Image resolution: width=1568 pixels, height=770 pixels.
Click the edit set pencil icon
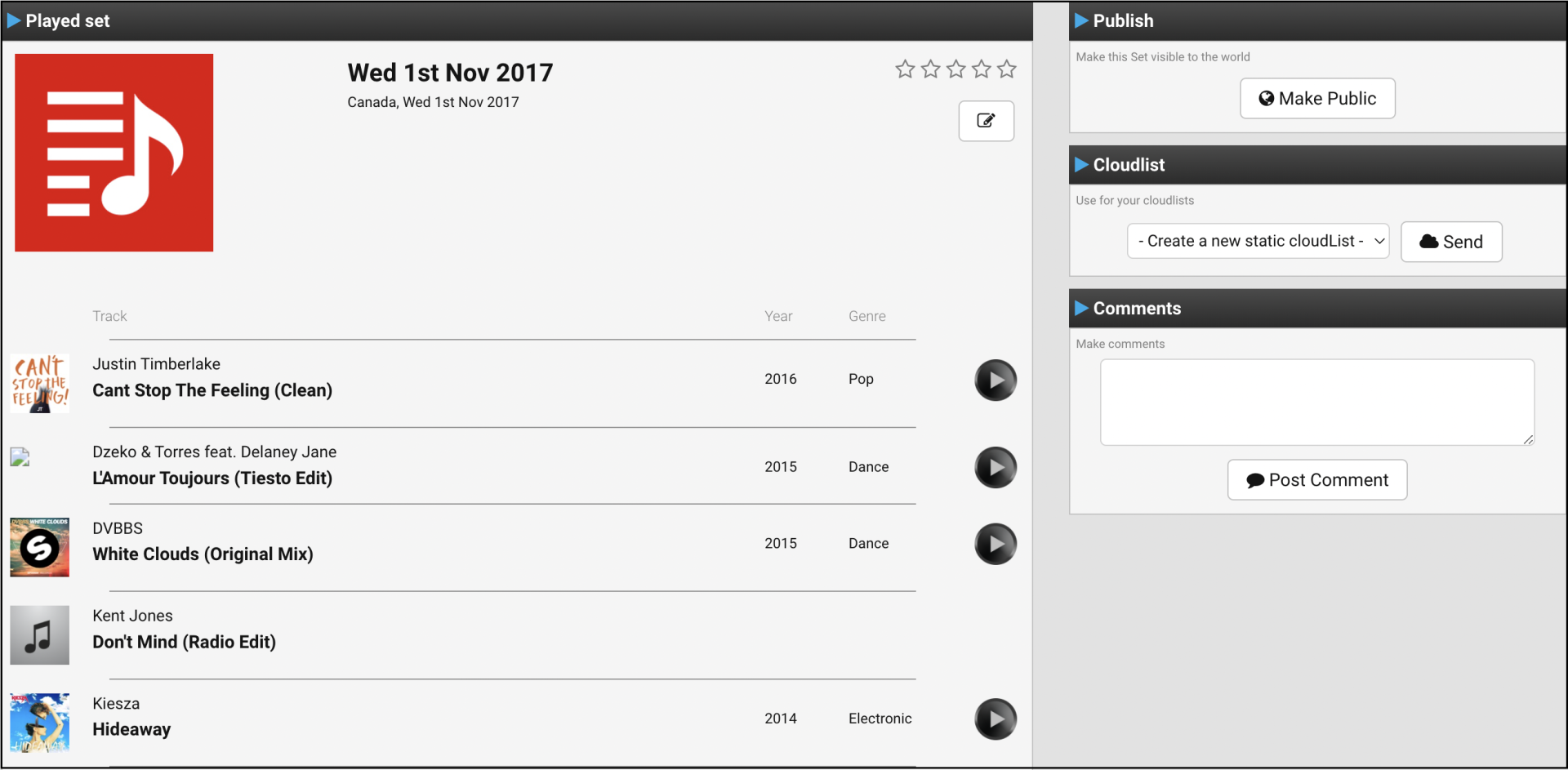click(986, 121)
